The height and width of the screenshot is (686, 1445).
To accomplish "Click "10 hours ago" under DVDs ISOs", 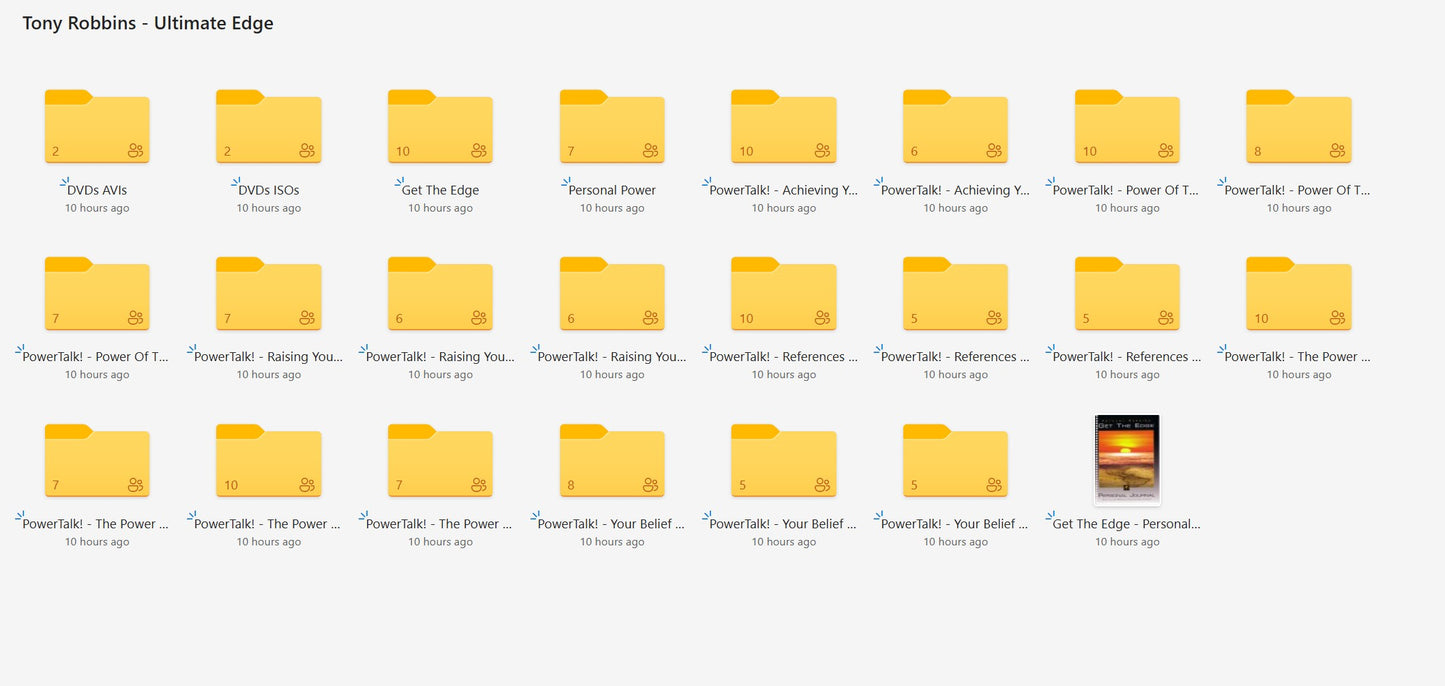I will 269,208.
